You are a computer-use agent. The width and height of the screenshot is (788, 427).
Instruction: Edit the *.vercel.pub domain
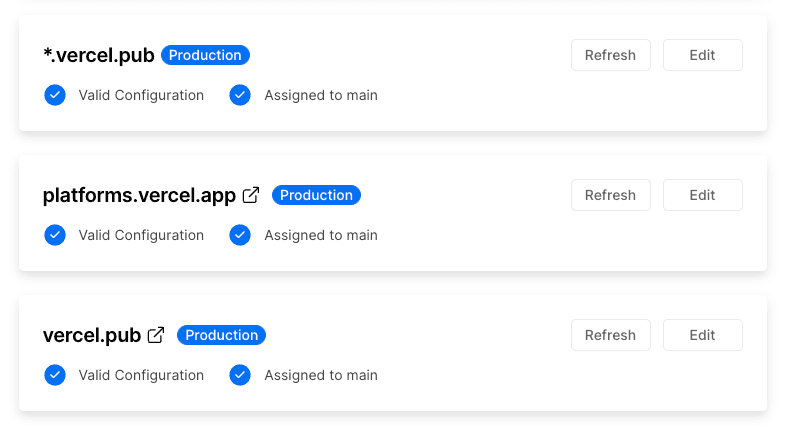pos(702,55)
